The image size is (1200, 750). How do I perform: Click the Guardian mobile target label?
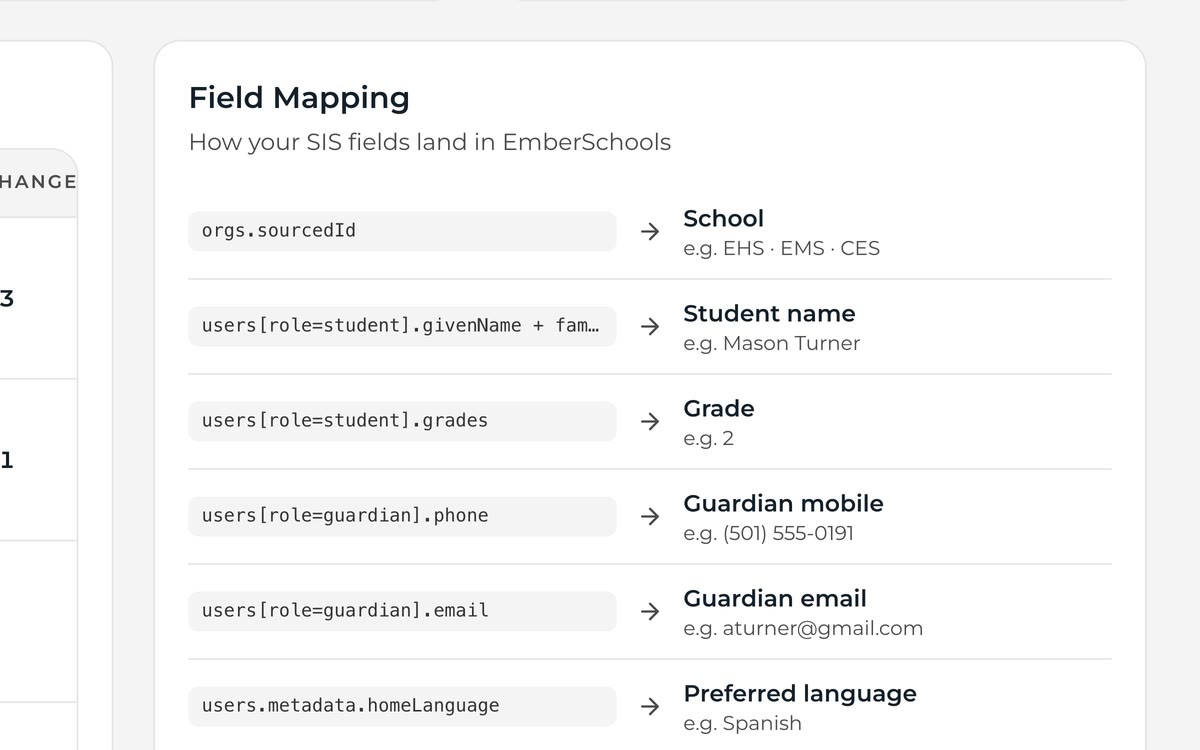tap(783, 503)
